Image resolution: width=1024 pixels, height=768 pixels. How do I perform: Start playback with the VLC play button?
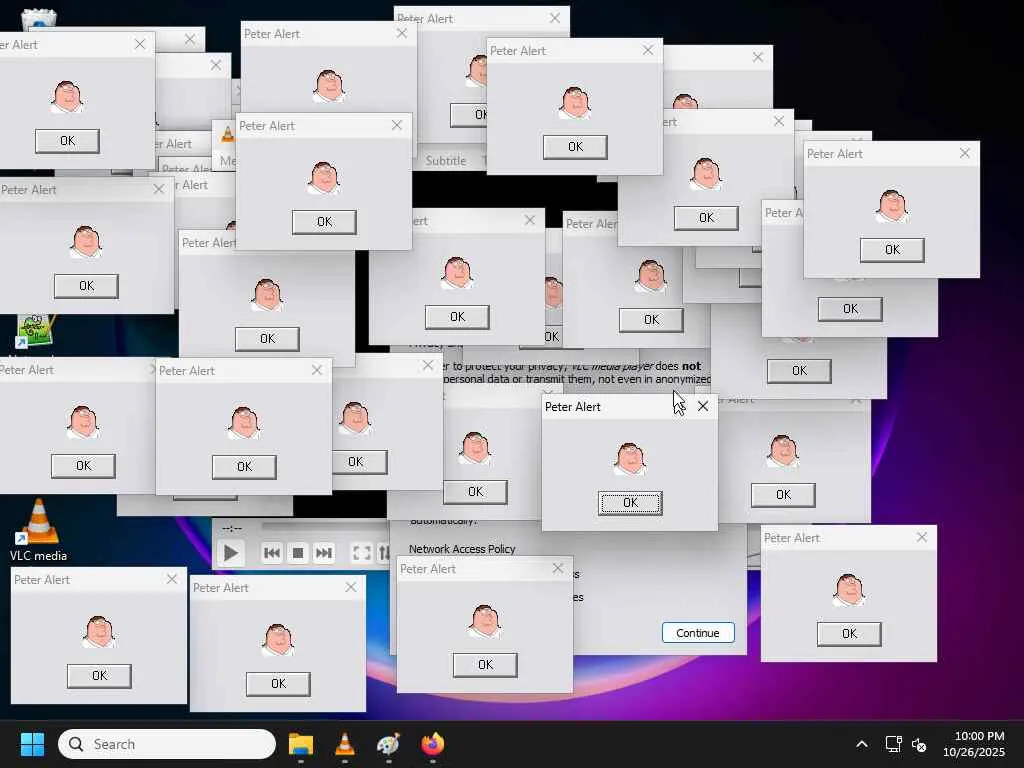(x=231, y=553)
